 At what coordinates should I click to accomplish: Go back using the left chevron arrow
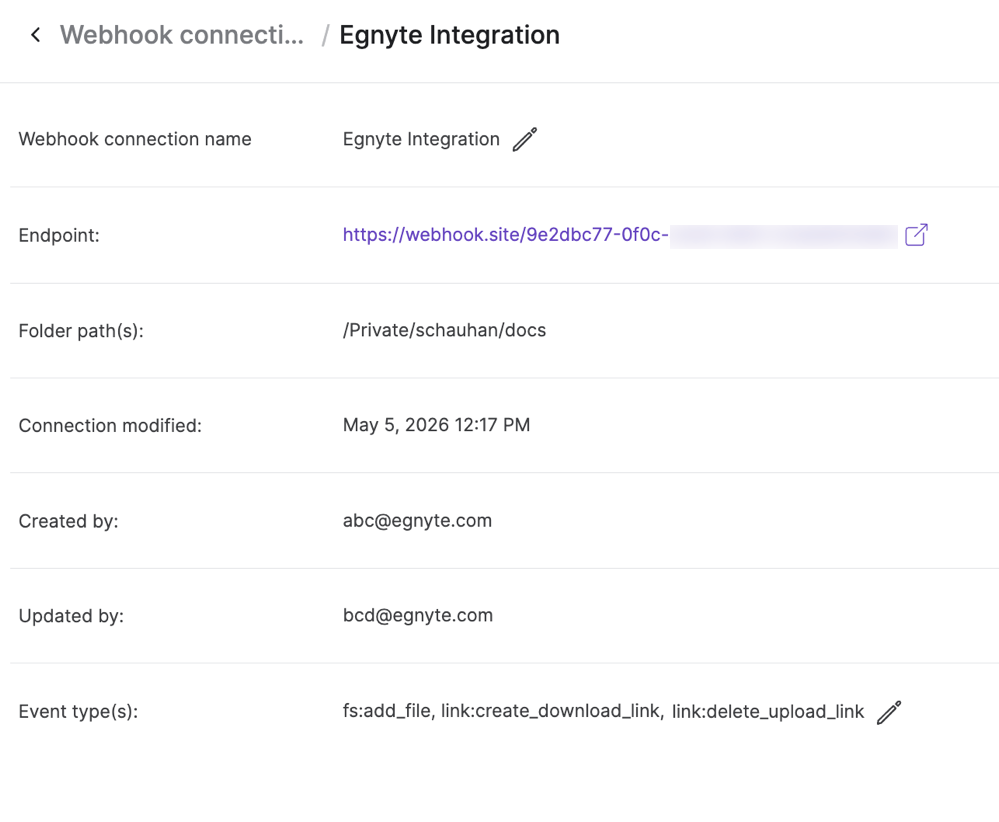click(36, 35)
